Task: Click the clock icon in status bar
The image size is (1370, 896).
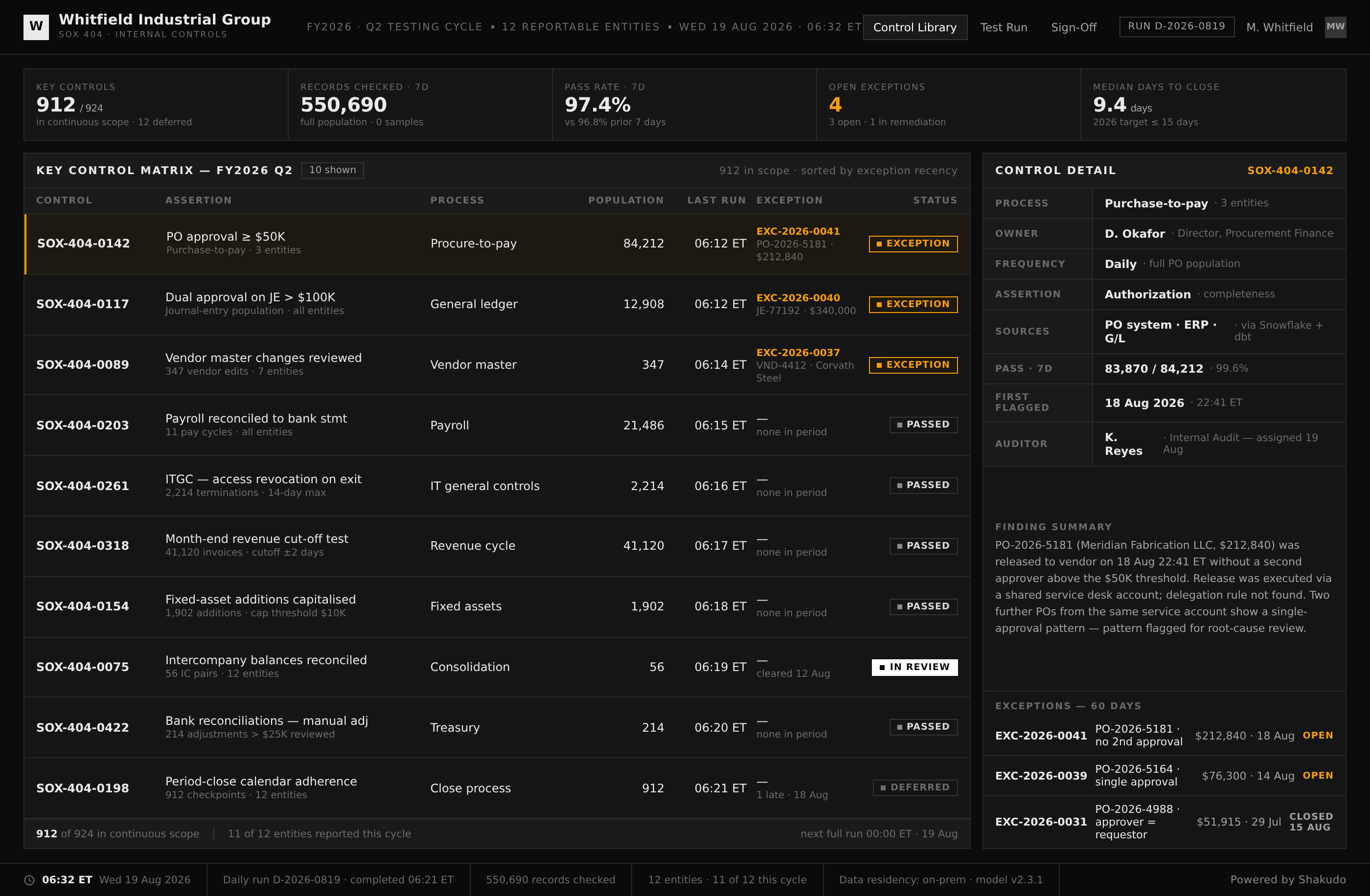Action: point(29,880)
